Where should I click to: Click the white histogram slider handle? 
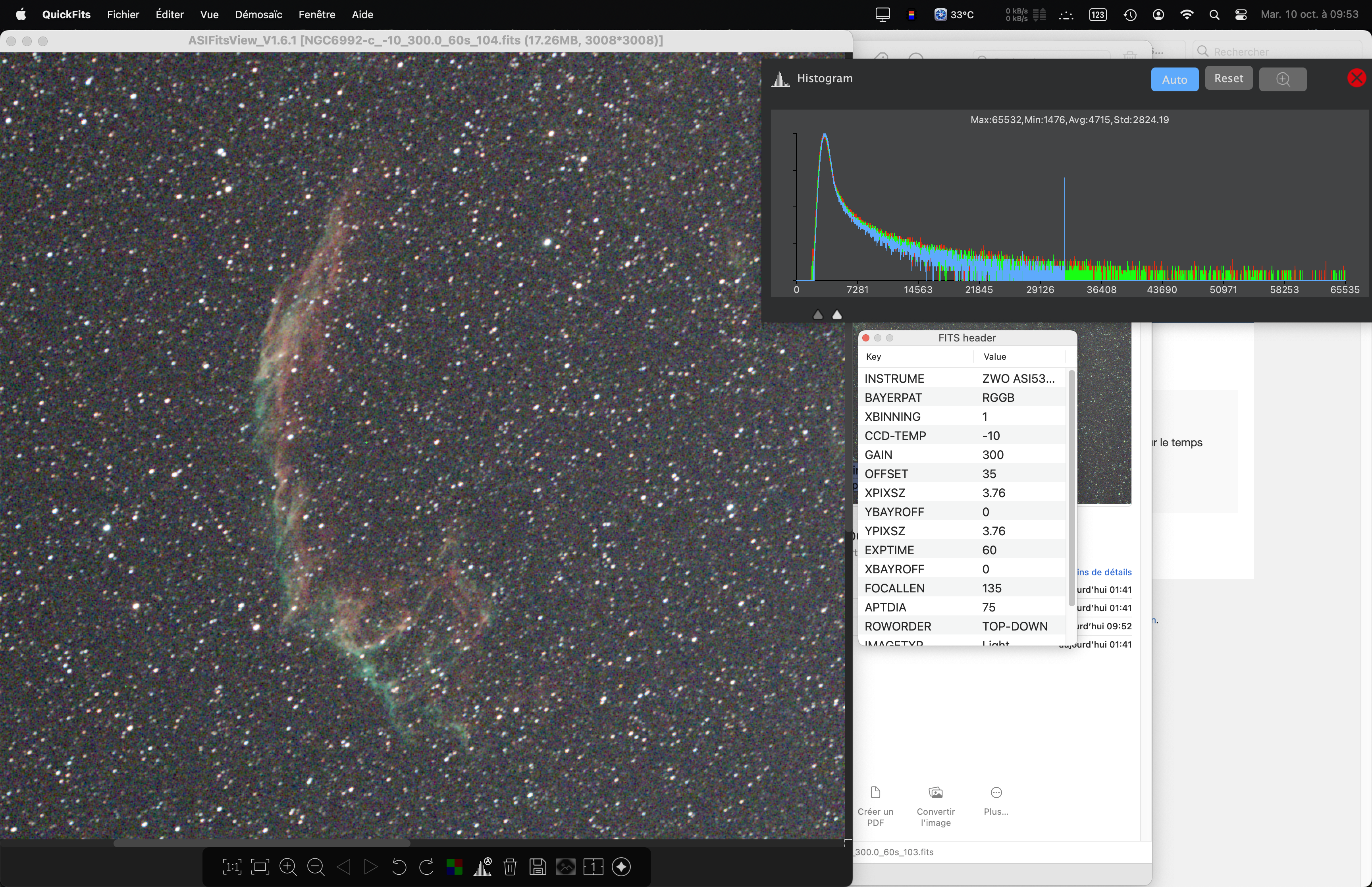tap(837, 315)
